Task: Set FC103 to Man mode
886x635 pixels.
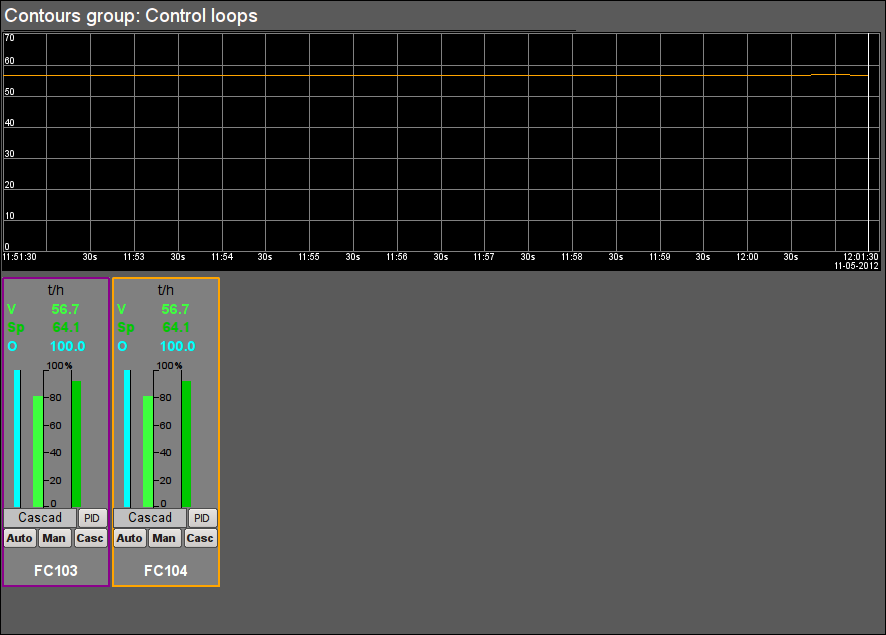Action: [x=54, y=538]
